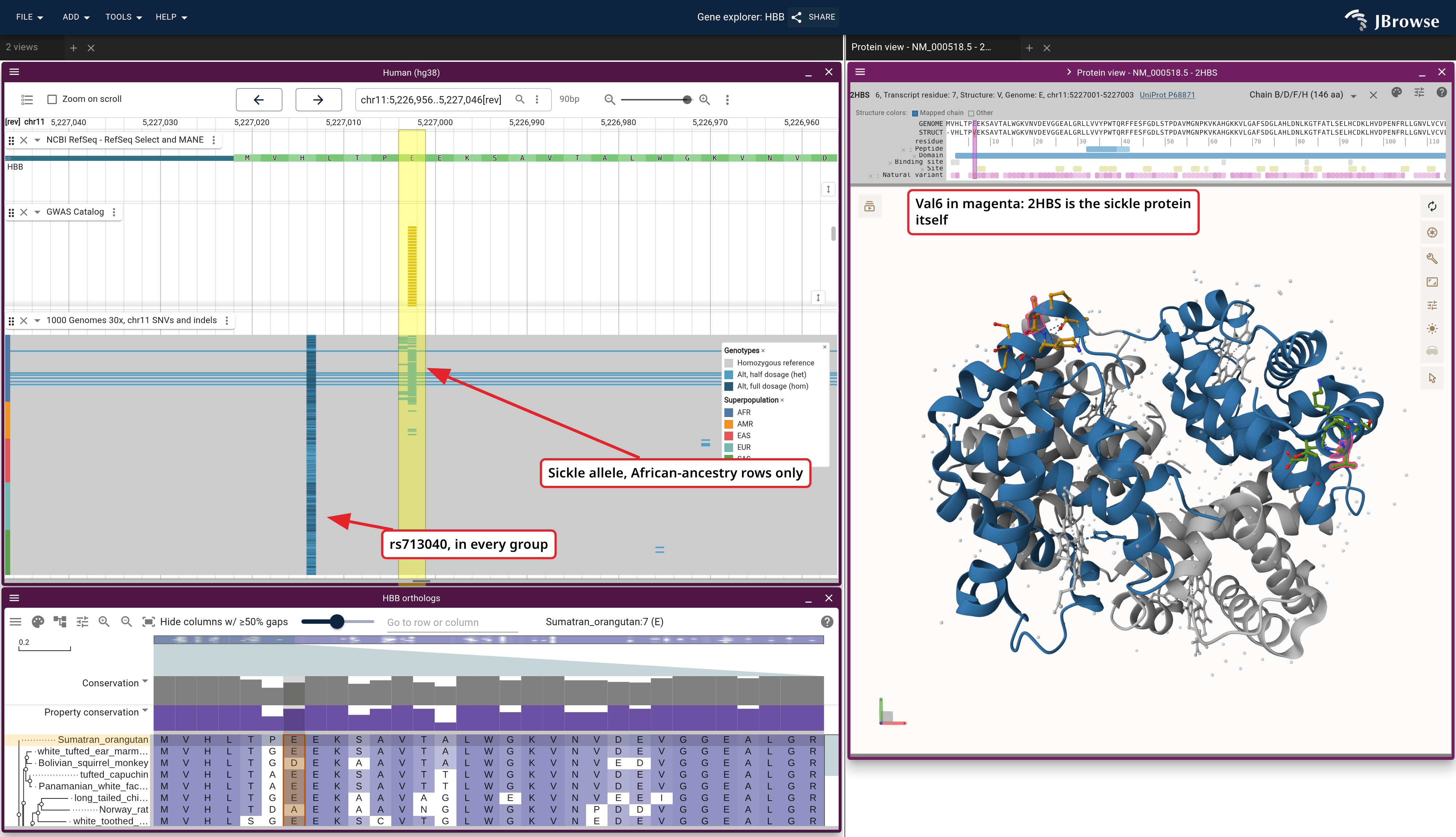Open the track selector in the hg38 view
This screenshot has width=1456, height=837.
(x=27, y=99)
